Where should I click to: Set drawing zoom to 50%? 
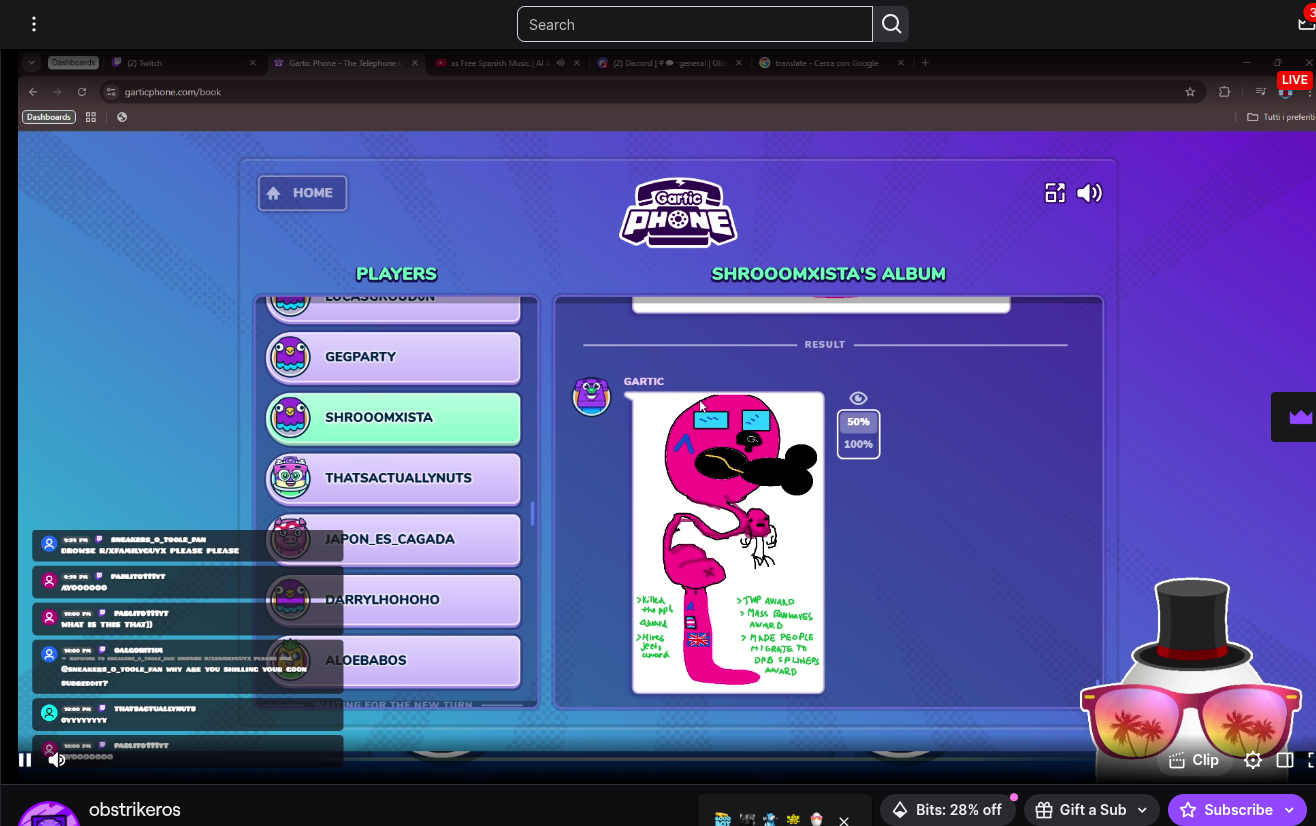pyautogui.click(x=858, y=422)
